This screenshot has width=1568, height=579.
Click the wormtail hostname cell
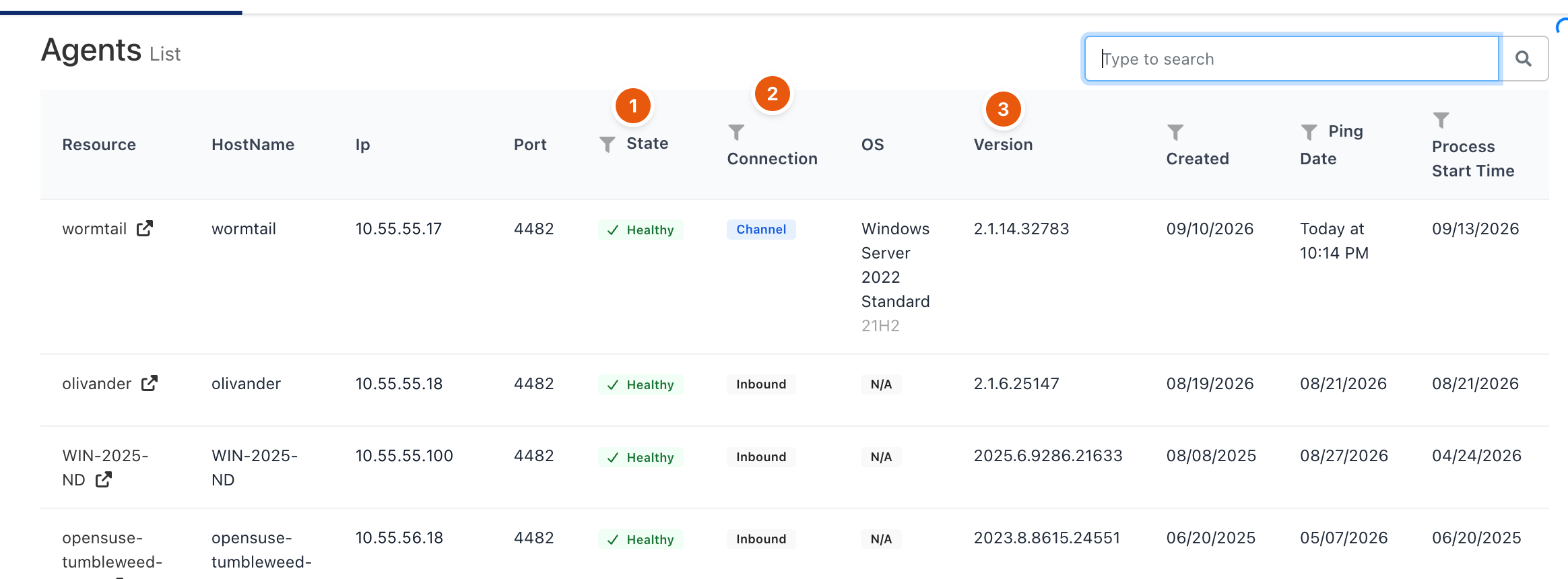[x=244, y=228]
